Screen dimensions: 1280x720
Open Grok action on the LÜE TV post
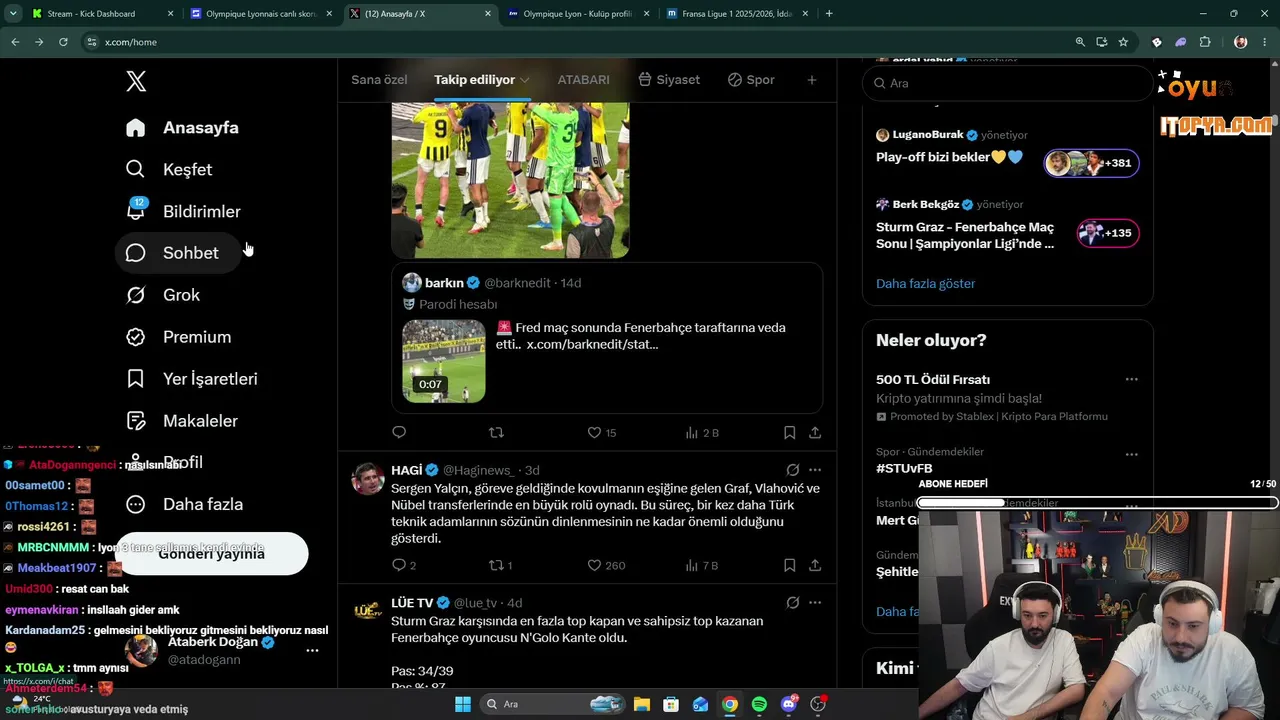click(793, 603)
